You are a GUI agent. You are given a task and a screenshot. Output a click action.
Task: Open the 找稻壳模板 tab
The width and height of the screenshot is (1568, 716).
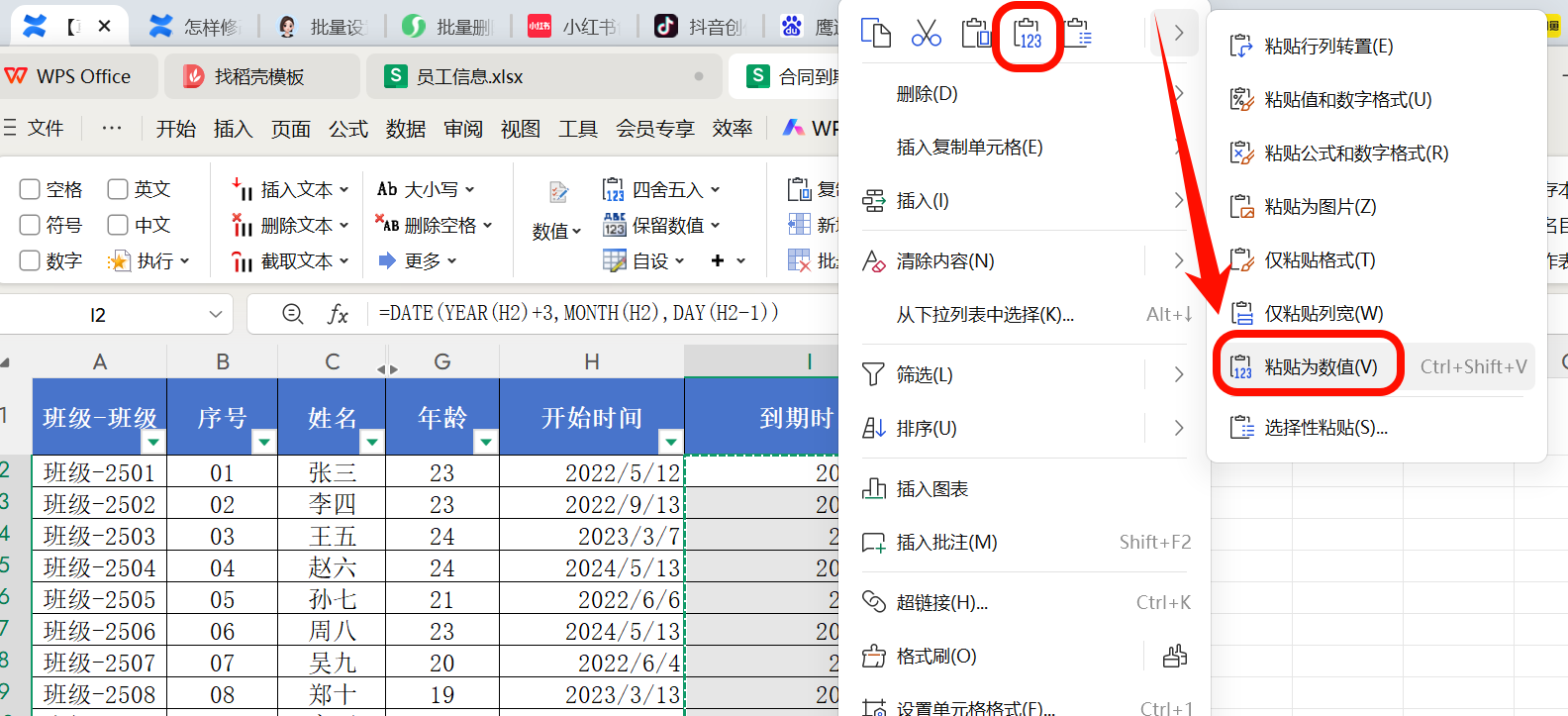pos(260,76)
